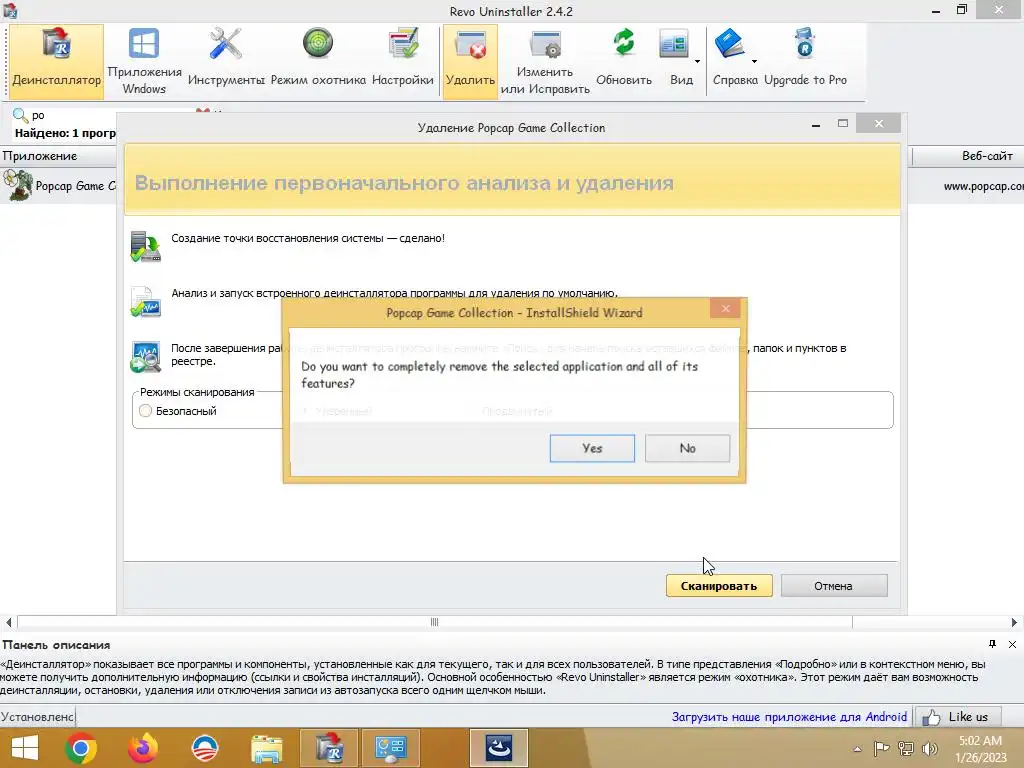
Task: Click the restore point step icon
Action: pos(146,247)
